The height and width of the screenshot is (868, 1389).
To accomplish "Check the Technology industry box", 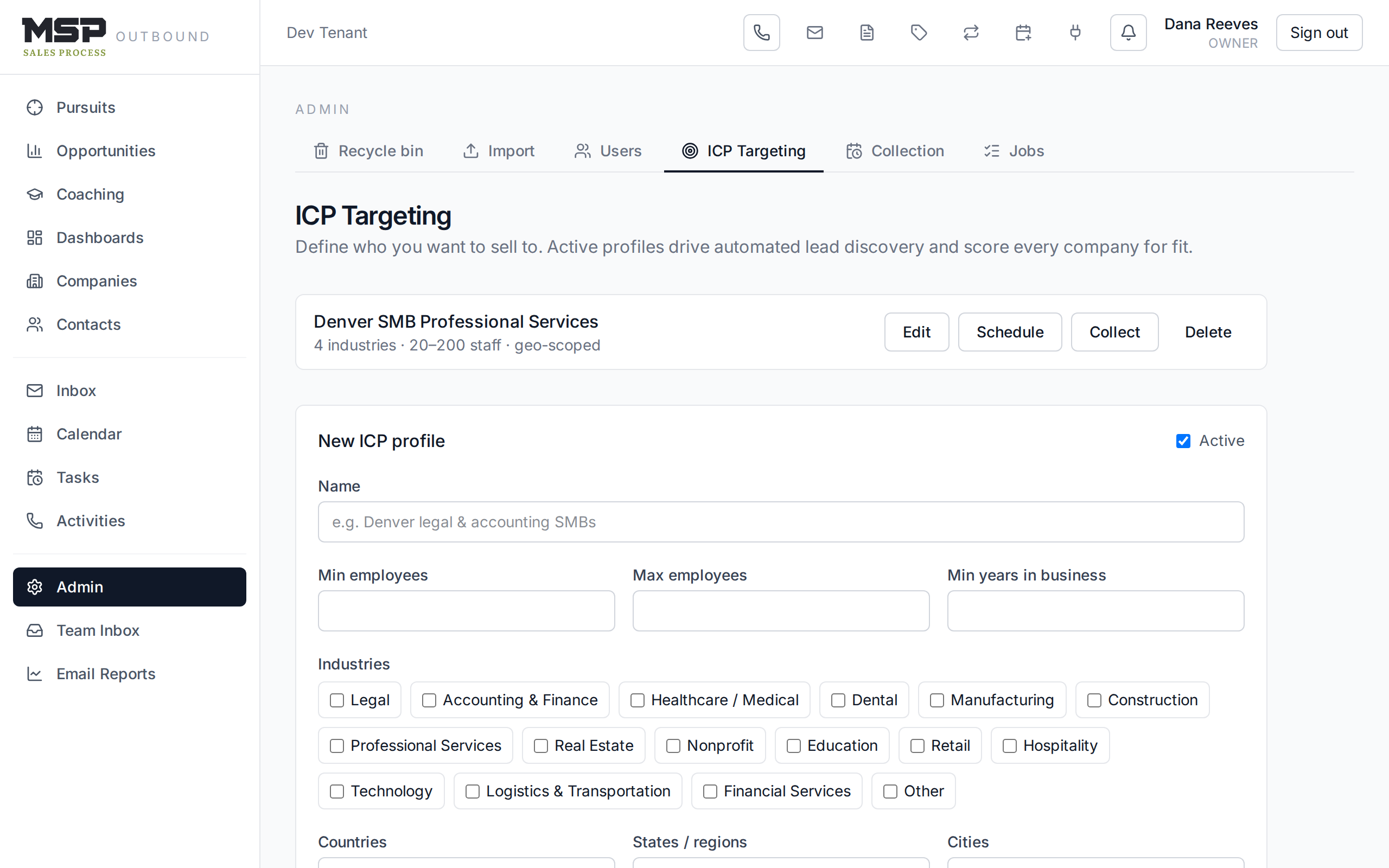I will 337,792.
